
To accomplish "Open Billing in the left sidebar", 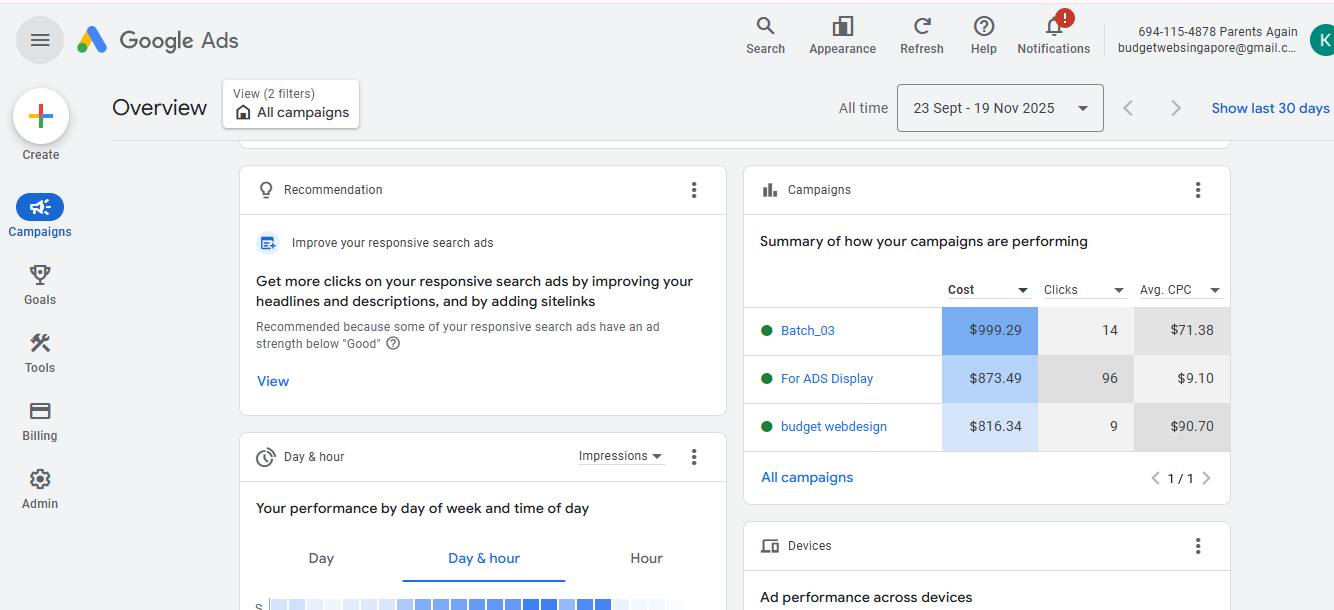I will tap(40, 421).
